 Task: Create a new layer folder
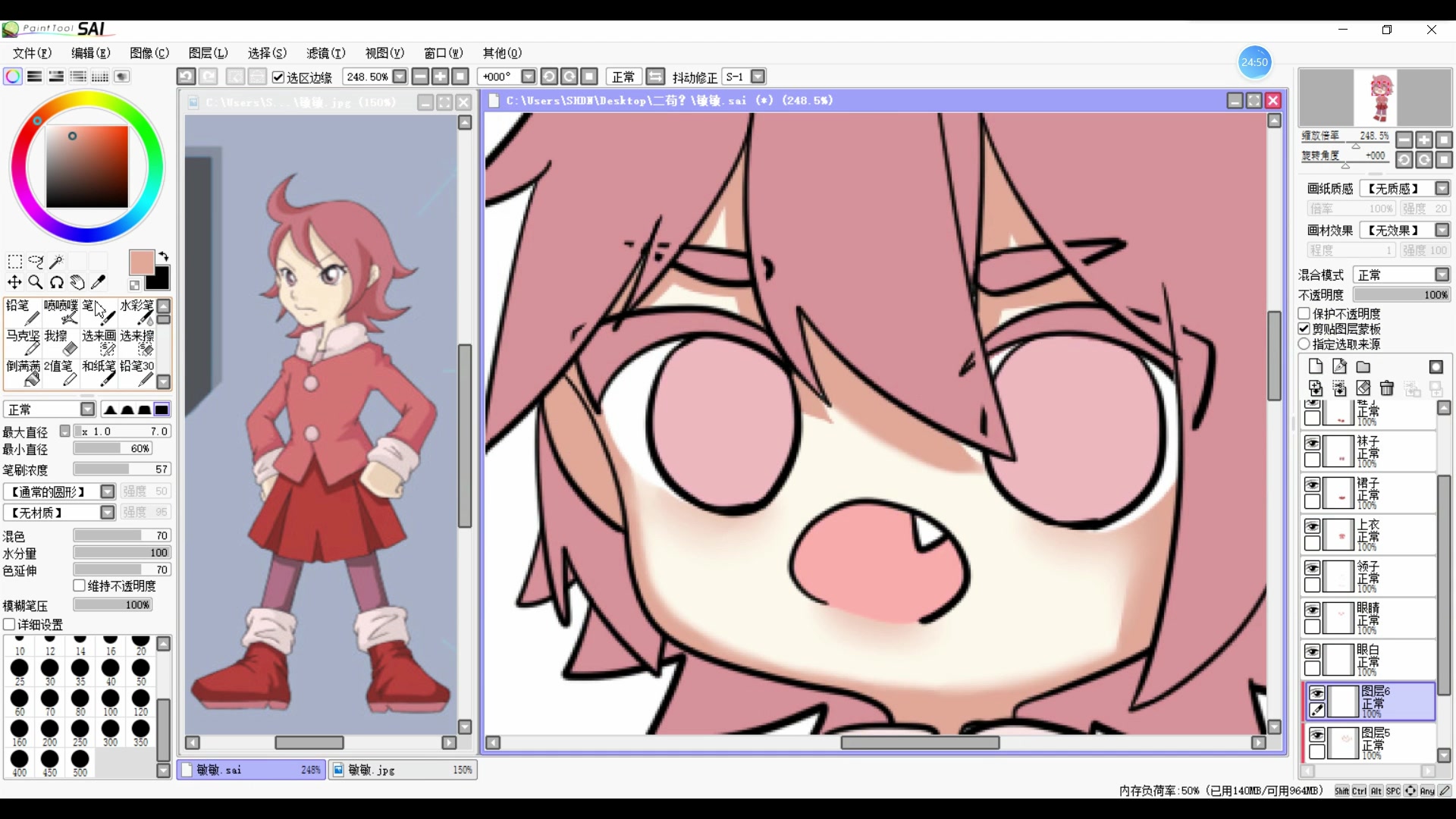coord(1363,367)
